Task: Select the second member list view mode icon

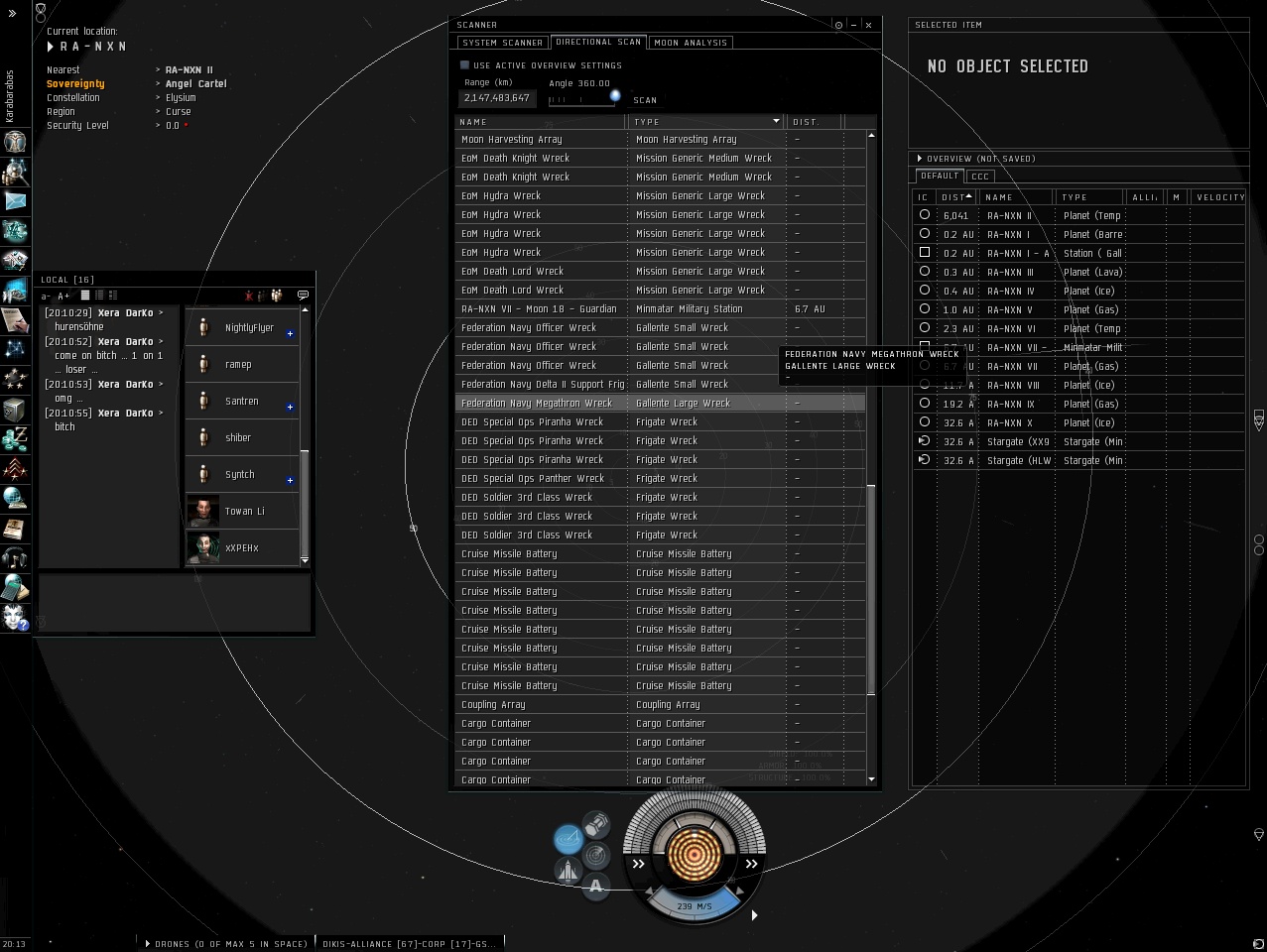Action: pos(99,296)
